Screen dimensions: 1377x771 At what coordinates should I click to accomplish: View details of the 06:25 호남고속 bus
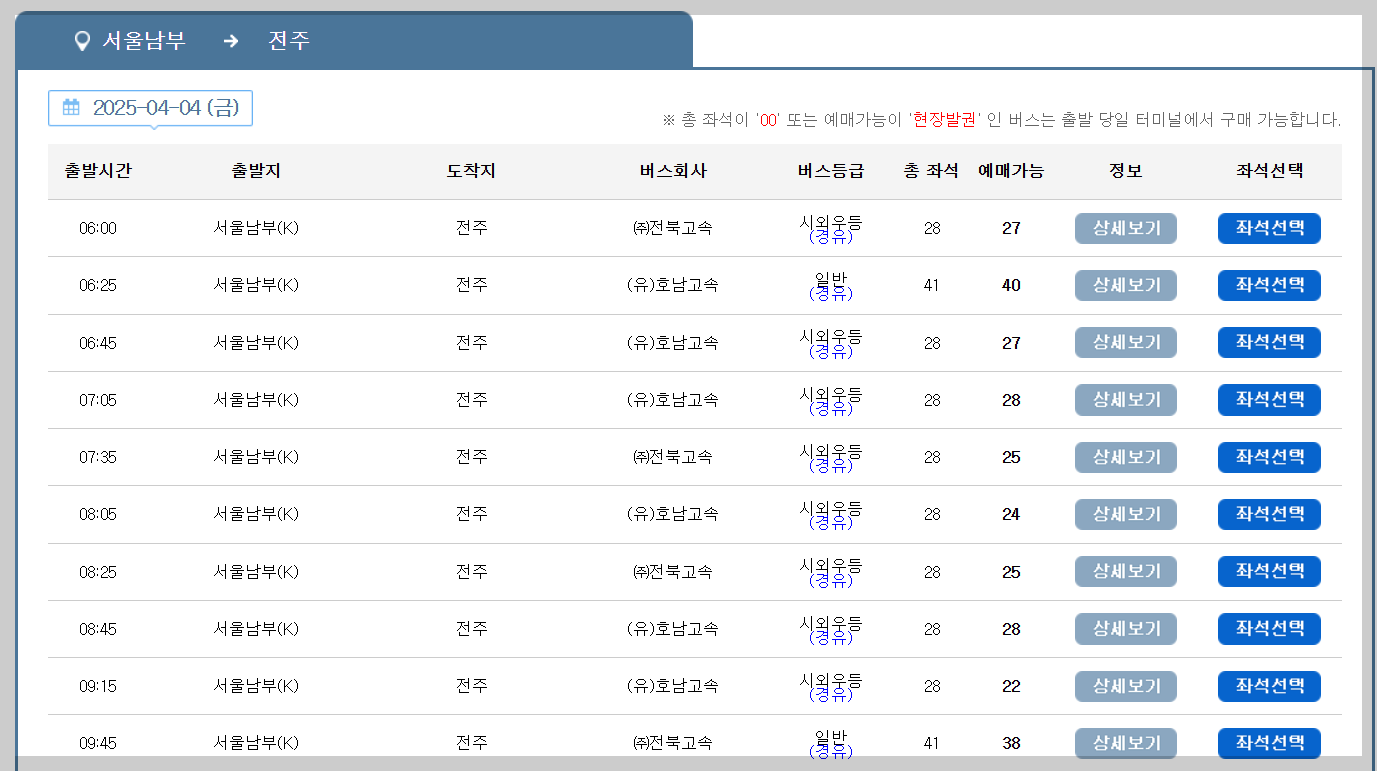pos(1125,285)
